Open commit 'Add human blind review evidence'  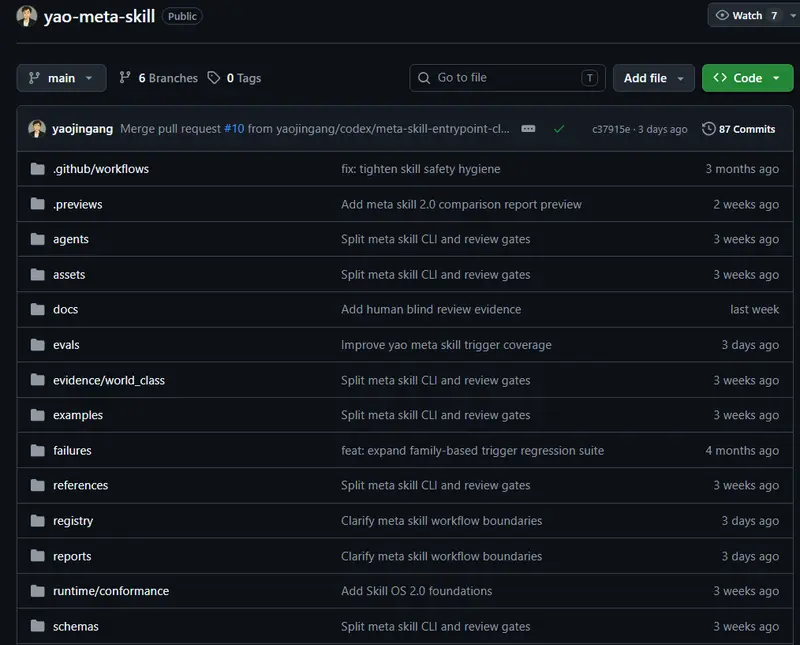pyautogui.click(x=431, y=309)
